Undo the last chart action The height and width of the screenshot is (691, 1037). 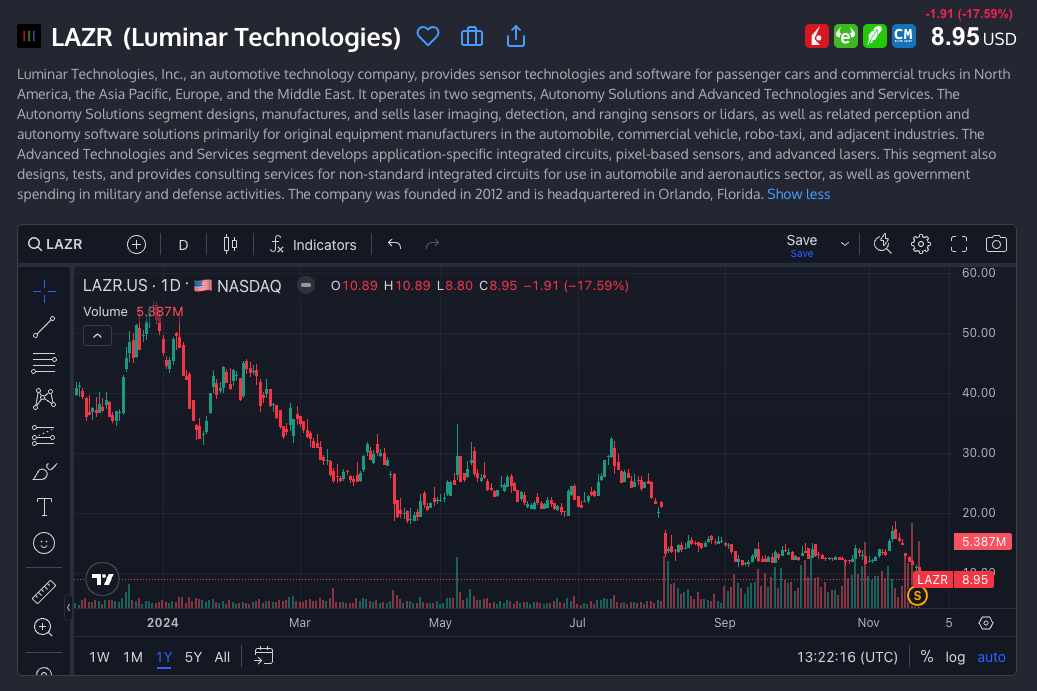[395, 245]
